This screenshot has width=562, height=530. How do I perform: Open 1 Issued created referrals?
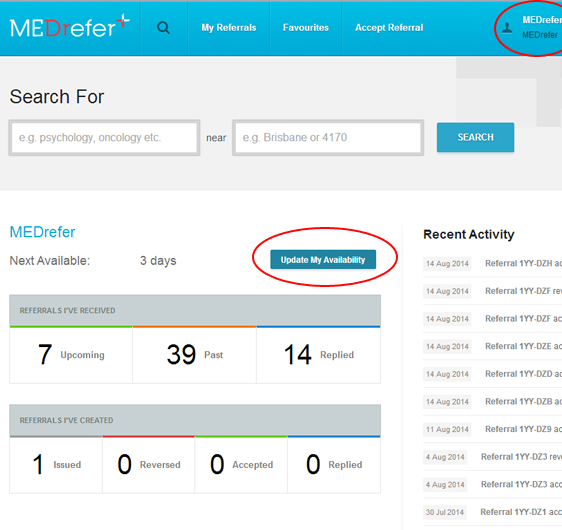56,465
